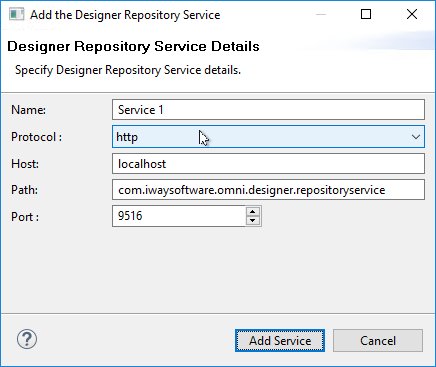Confirm with the Add Service button
This screenshot has height=367, width=436.
coord(280,341)
